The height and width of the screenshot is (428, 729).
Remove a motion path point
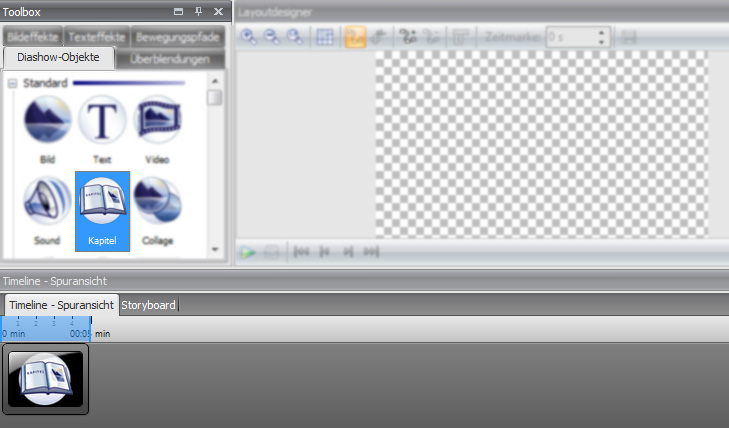[x=432, y=37]
